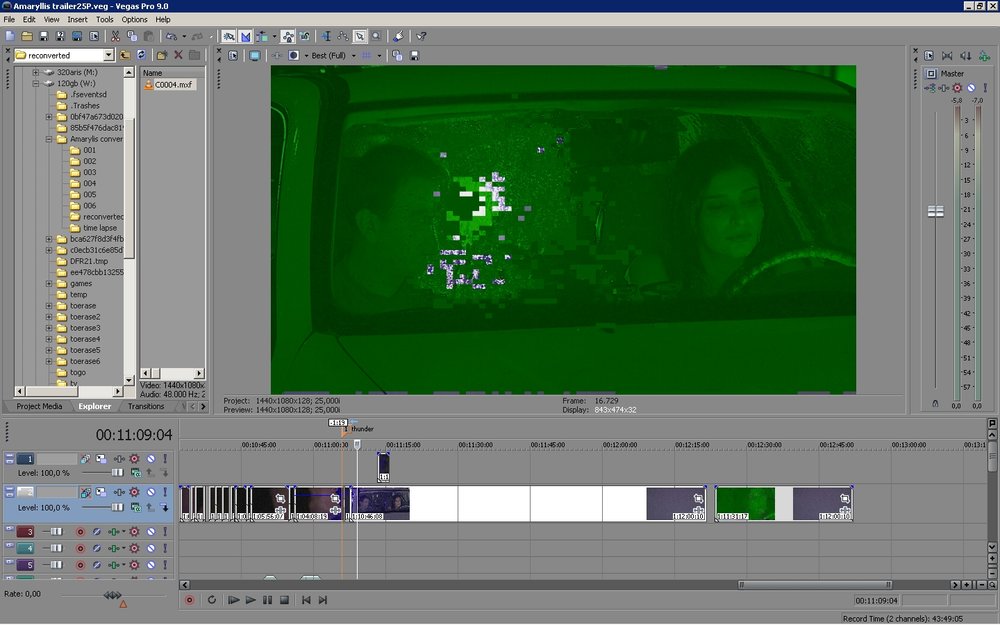Expand the toerase folder node

point(49,305)
